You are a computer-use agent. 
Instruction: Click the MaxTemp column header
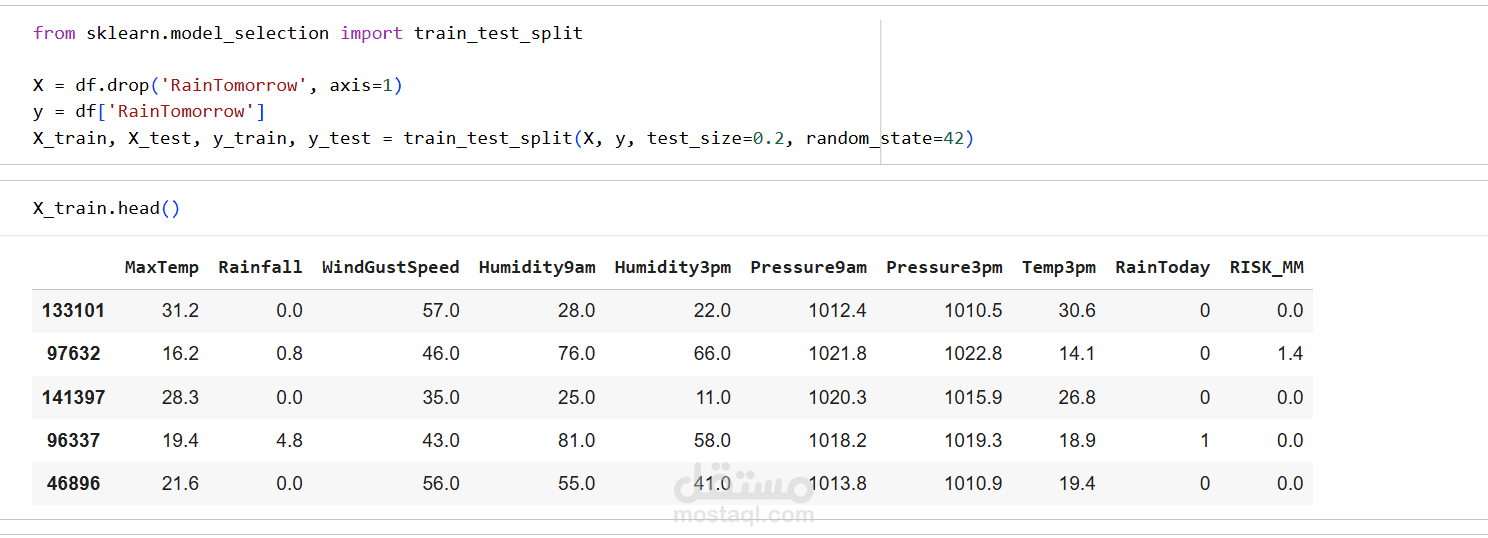(162, 267)
